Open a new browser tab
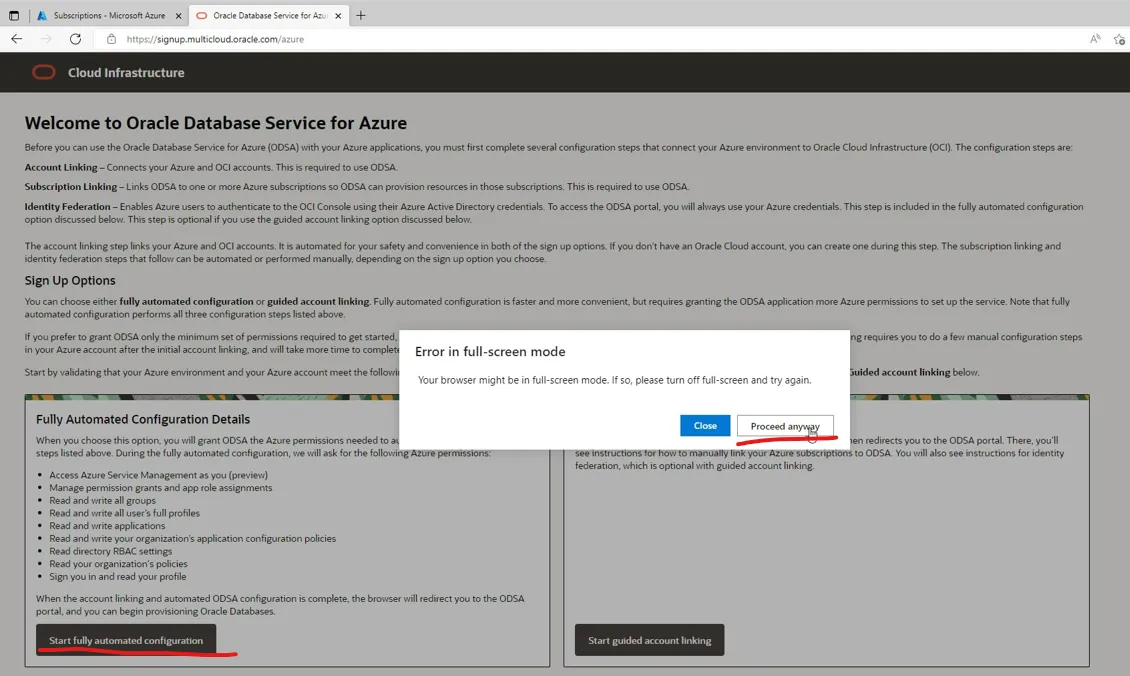The image size is (1130, 676). tap(361, 15)
